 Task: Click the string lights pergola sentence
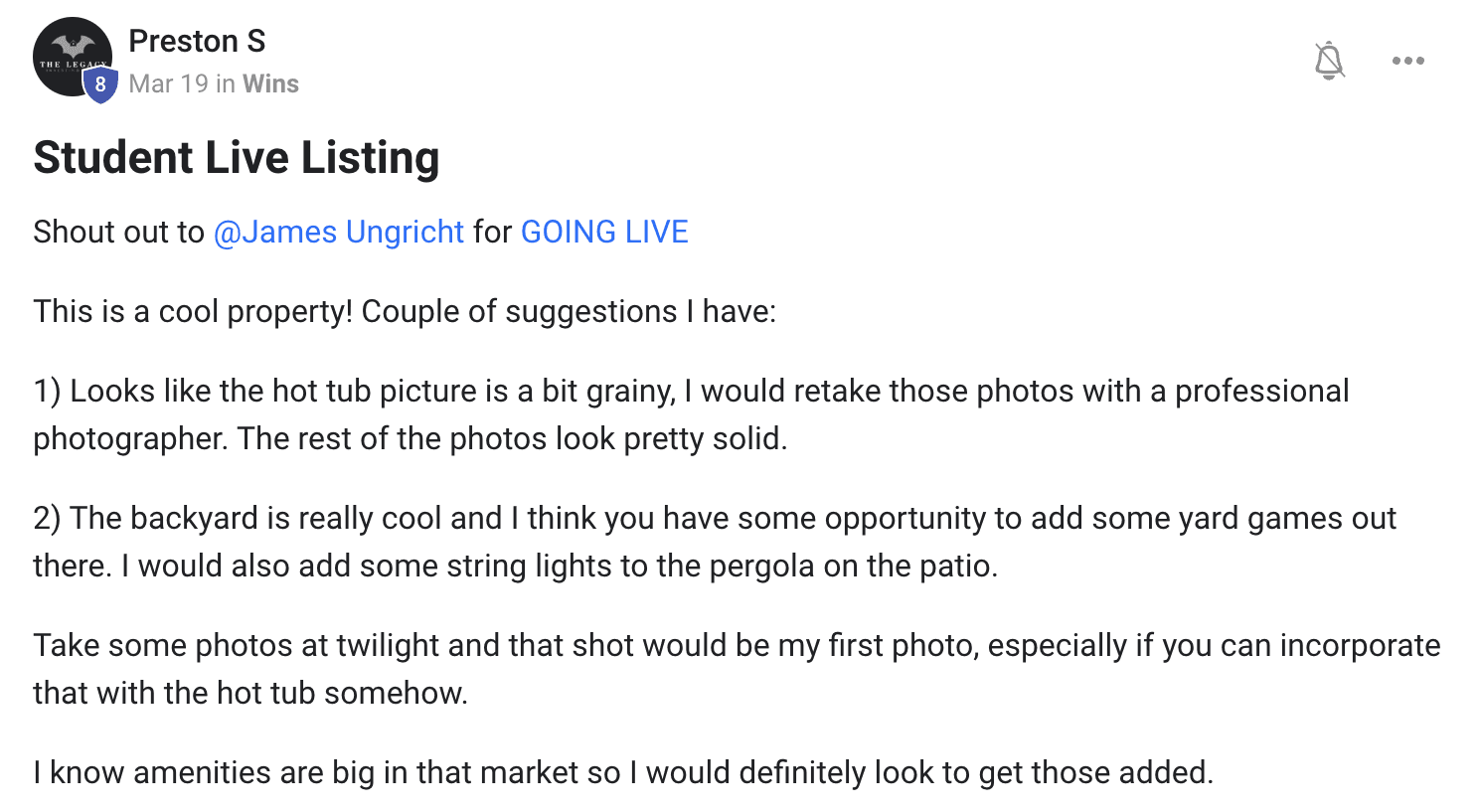tap(560, 566)
